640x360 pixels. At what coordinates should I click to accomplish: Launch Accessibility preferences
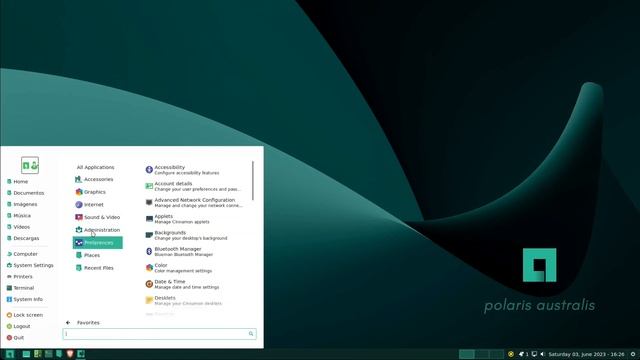182,170
